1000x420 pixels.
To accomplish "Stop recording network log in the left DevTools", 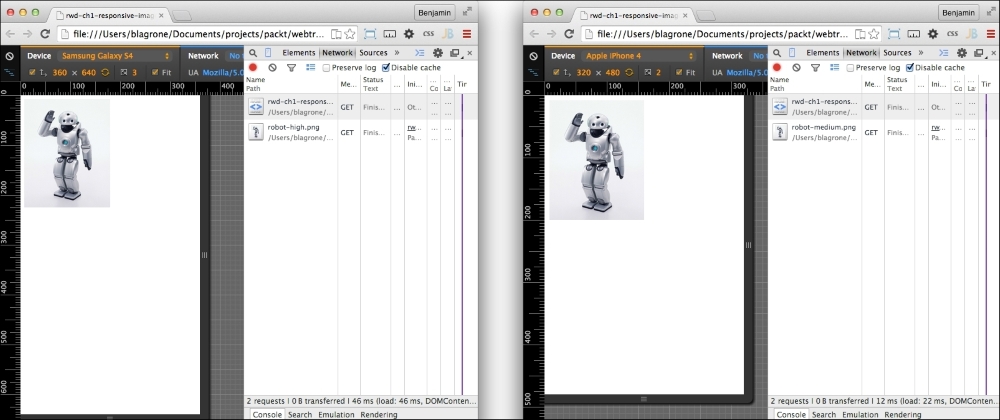I will click(253, 67).
